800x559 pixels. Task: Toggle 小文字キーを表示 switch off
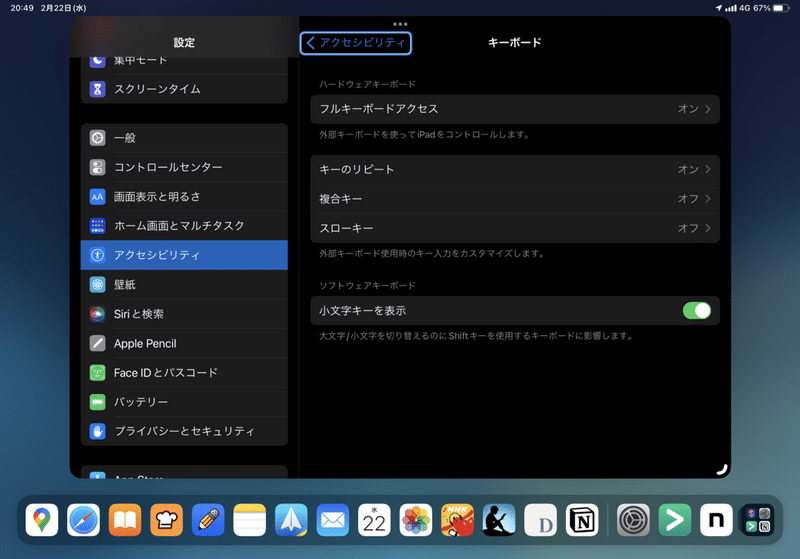pyautogui.click(x=696, y=311)
